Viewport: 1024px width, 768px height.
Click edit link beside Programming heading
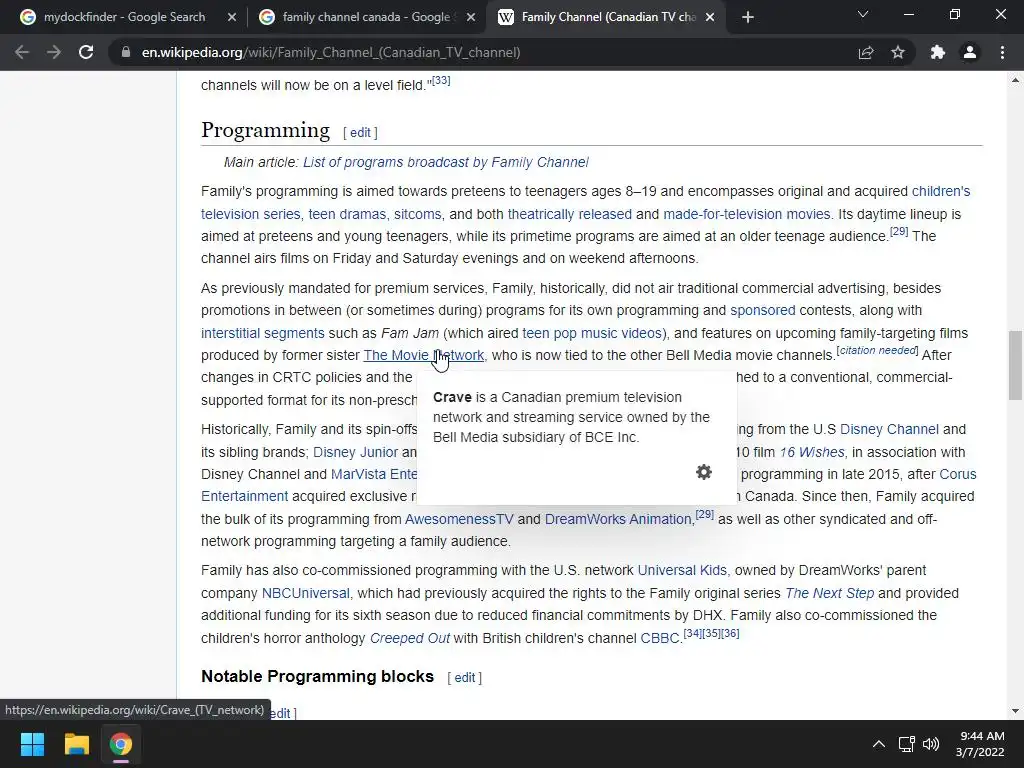[360, 133]
